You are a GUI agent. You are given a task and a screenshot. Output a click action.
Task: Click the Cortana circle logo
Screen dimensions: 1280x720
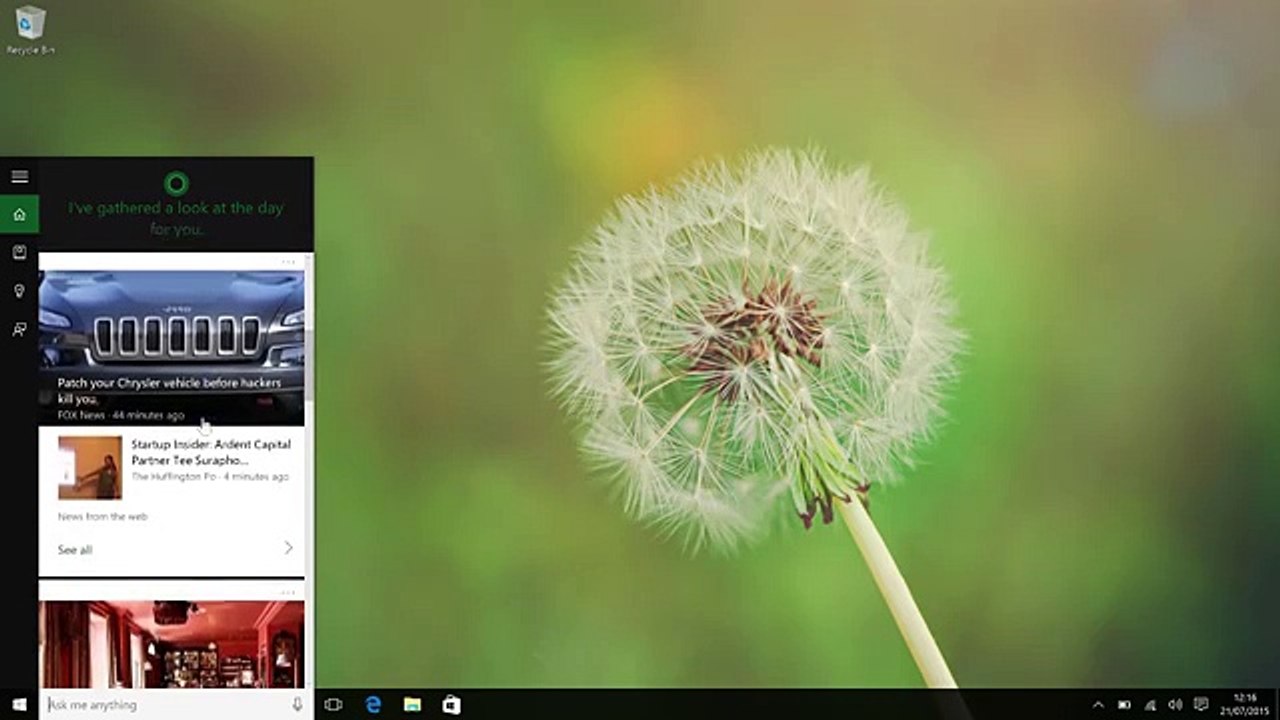[176, 183]
